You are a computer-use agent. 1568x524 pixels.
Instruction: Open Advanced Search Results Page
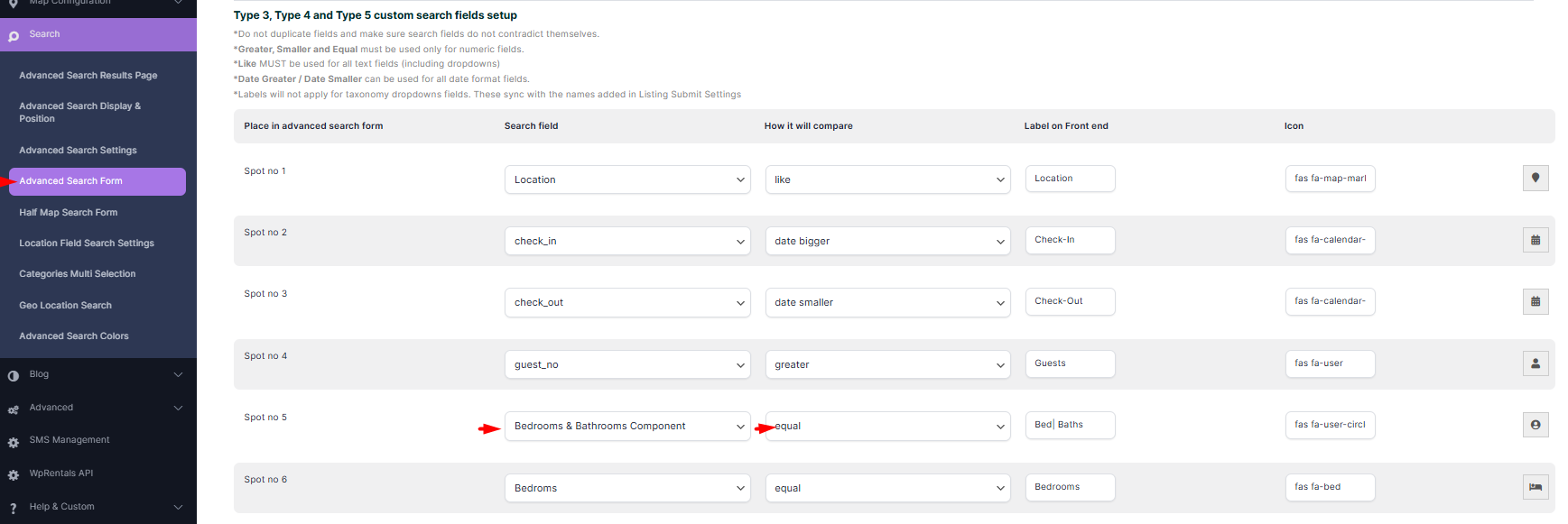pos(88,76)
